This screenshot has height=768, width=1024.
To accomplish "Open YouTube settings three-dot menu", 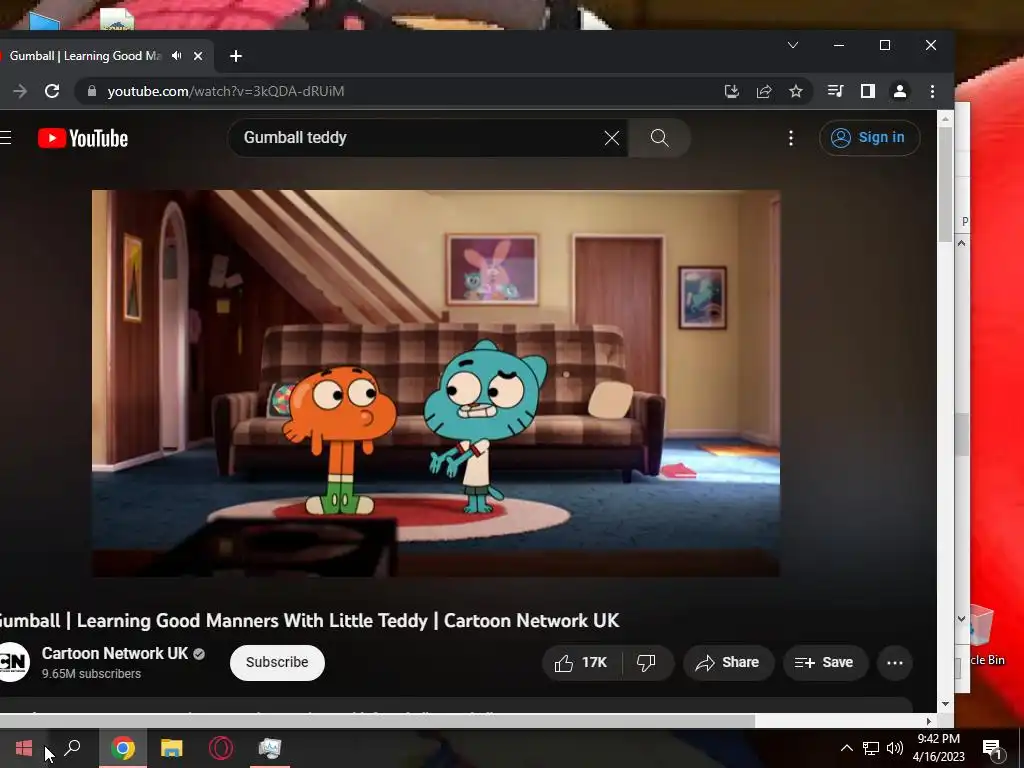I will pos(791,138).
